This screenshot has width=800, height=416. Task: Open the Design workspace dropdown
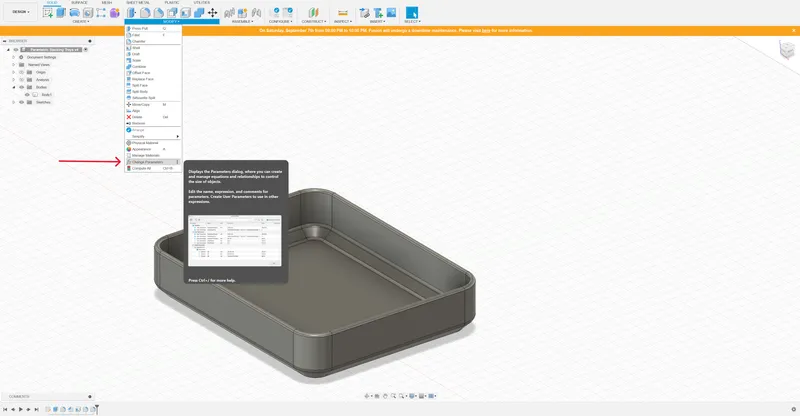[20, 12]
